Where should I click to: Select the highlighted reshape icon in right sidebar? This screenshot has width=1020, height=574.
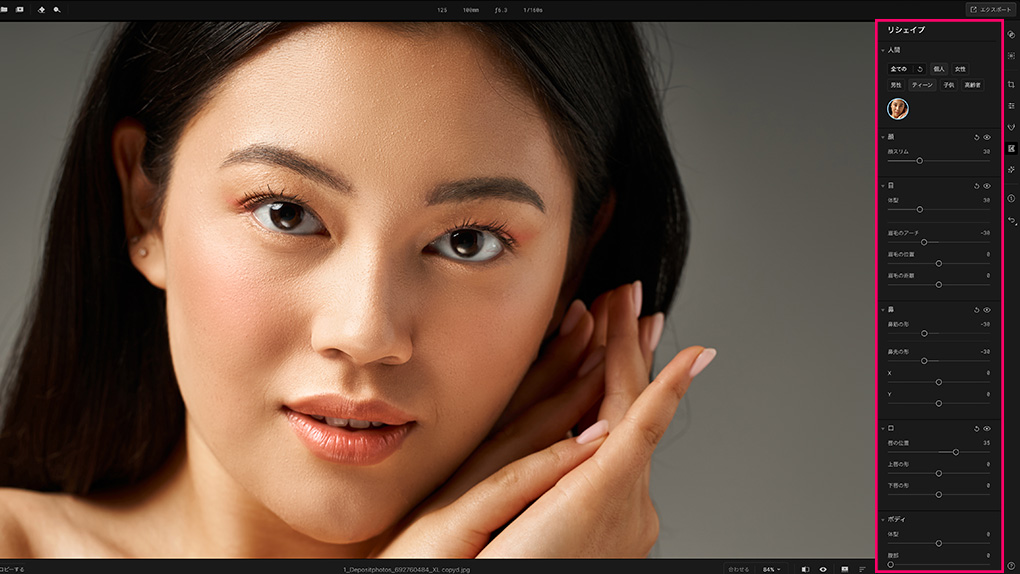(1011, 148)
